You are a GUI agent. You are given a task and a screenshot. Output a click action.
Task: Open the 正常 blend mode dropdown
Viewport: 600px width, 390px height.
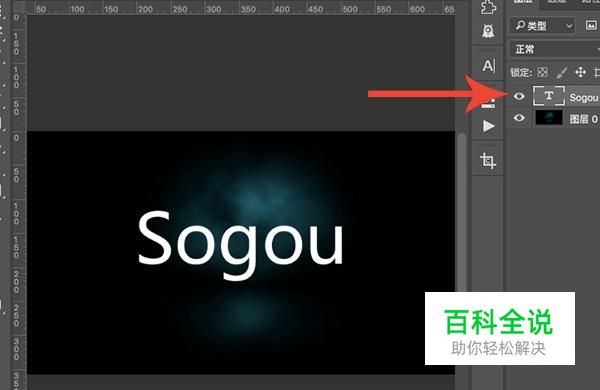coord(554,49)
